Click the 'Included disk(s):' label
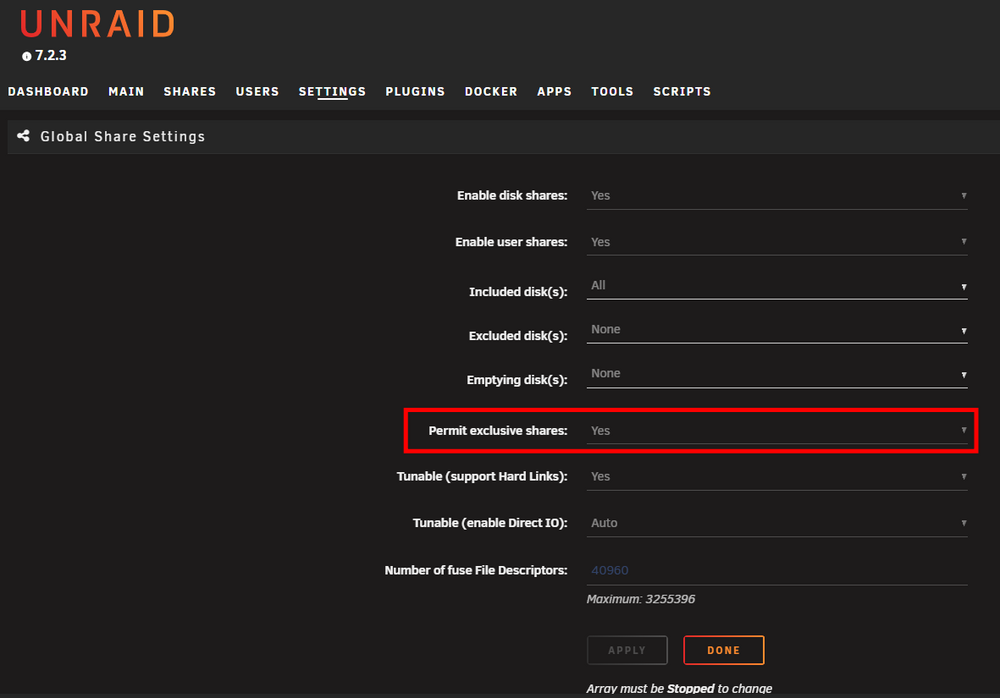Screen dimensions: 1000x698 click(x=518, y=292)
